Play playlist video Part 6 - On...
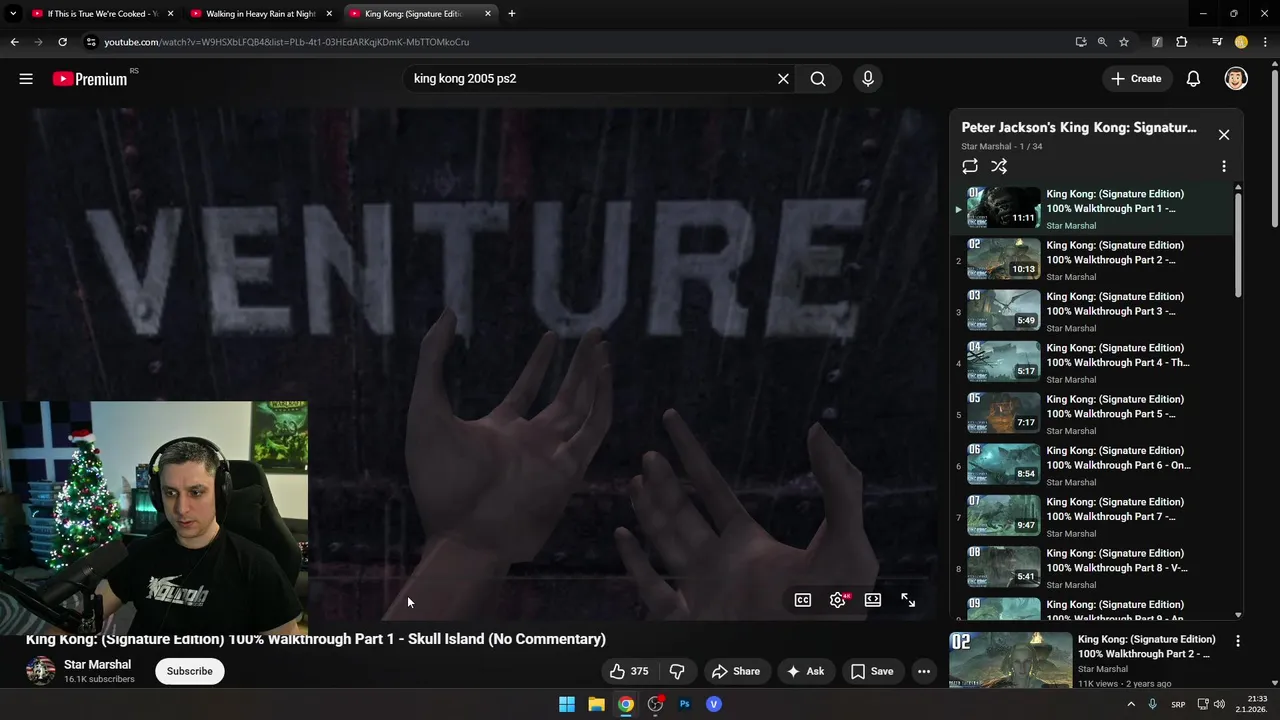 tap(1094, 465)
